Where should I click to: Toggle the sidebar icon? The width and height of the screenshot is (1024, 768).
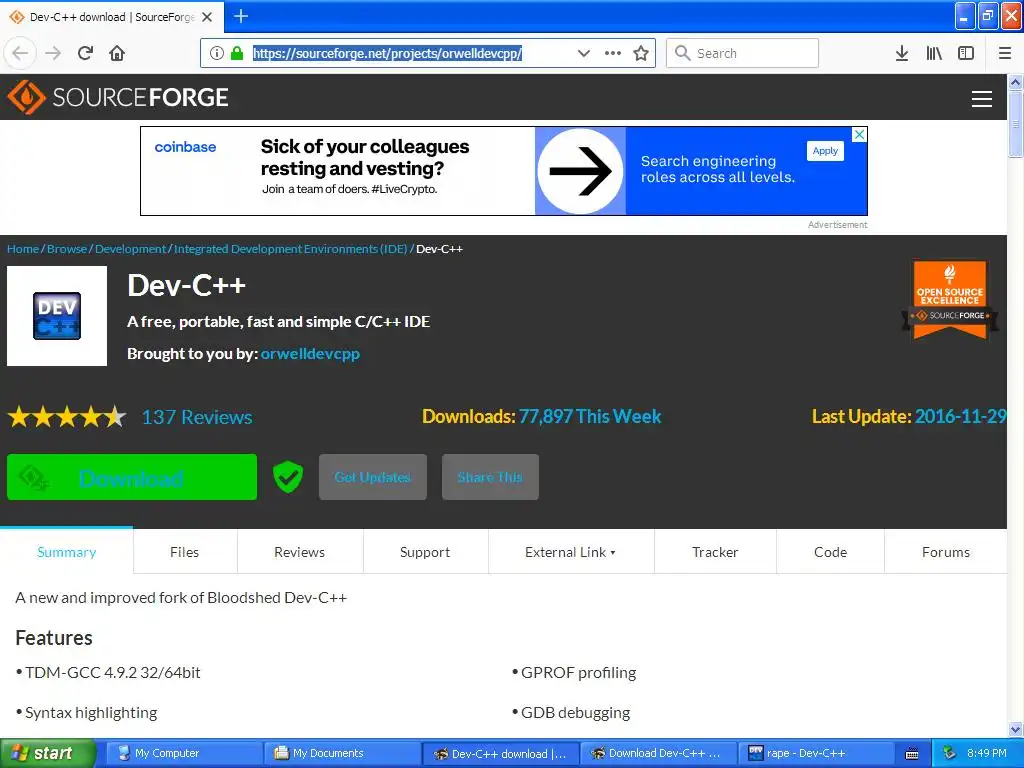(966, 53)
